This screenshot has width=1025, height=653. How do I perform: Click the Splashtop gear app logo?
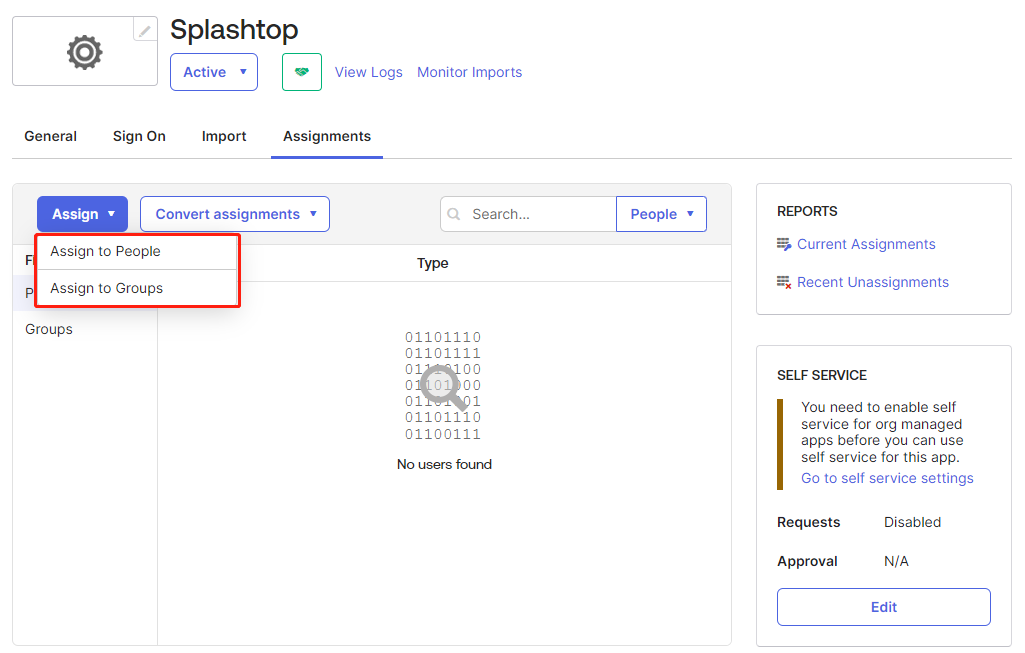pos(85,52)
